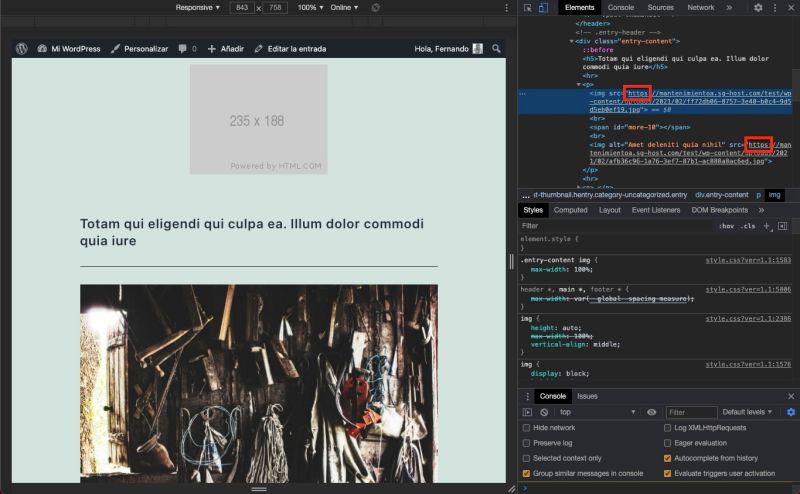Toggle the device toolbar icon
The width and height of the screenshot is (800, 494).
pos(543,8)
